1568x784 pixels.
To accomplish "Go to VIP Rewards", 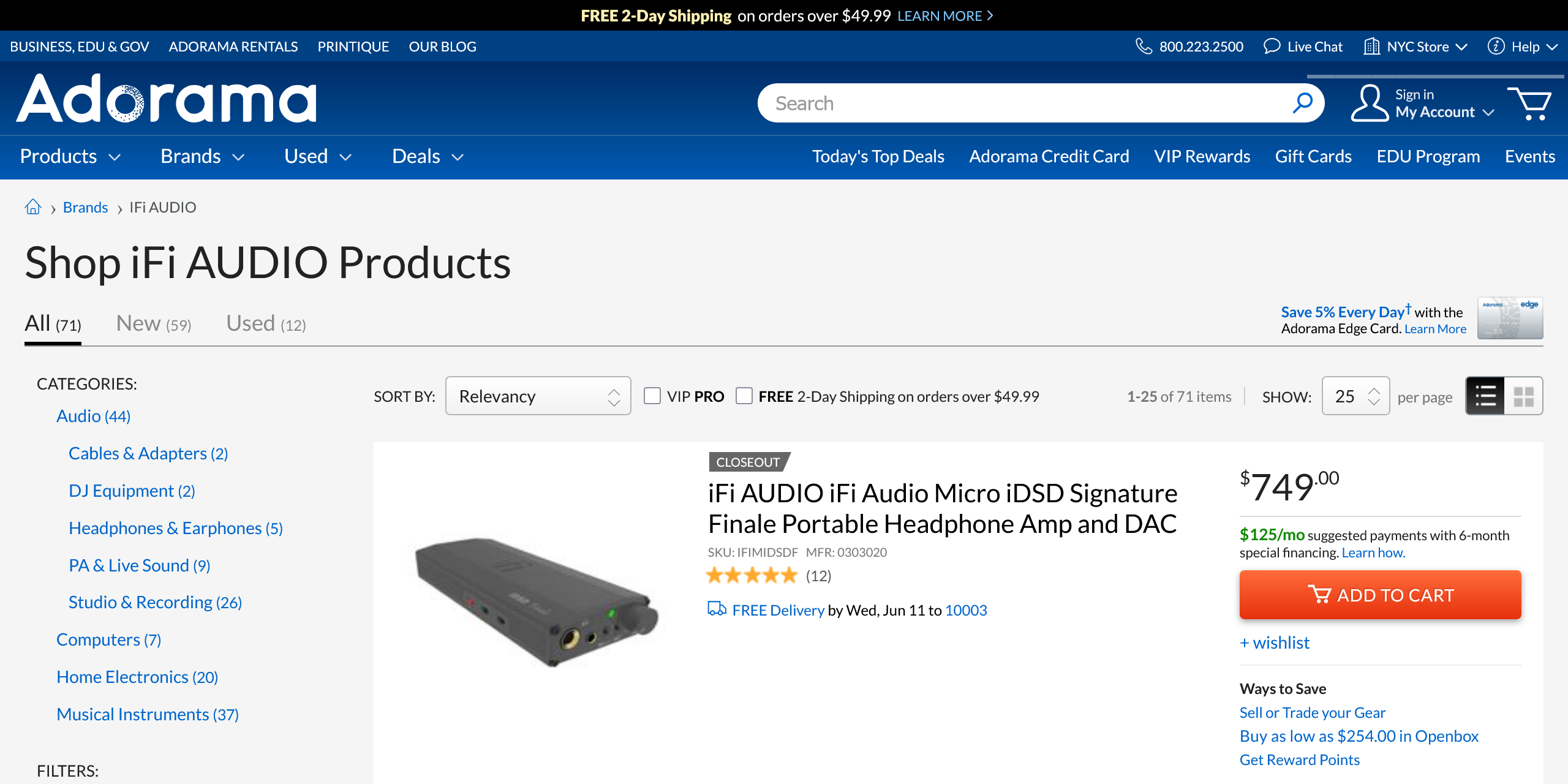I will [x=1202, y=156].
